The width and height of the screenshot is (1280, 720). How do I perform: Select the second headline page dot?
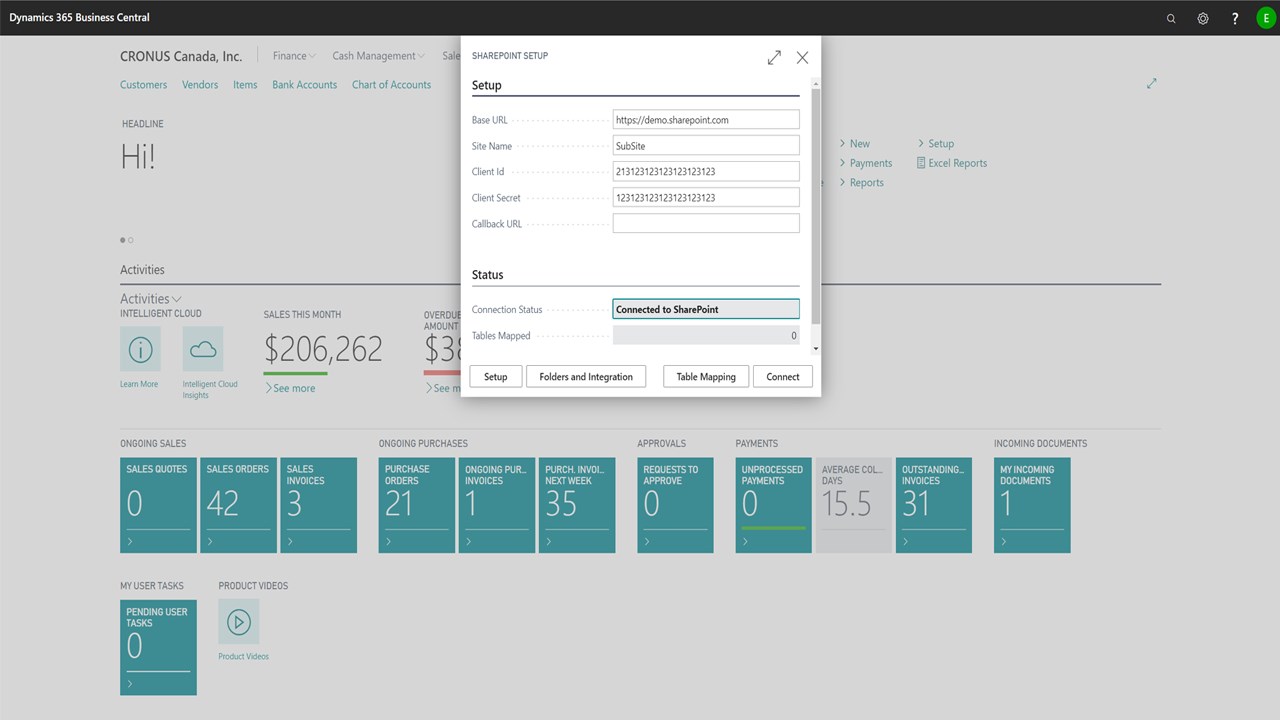point(131,240)
